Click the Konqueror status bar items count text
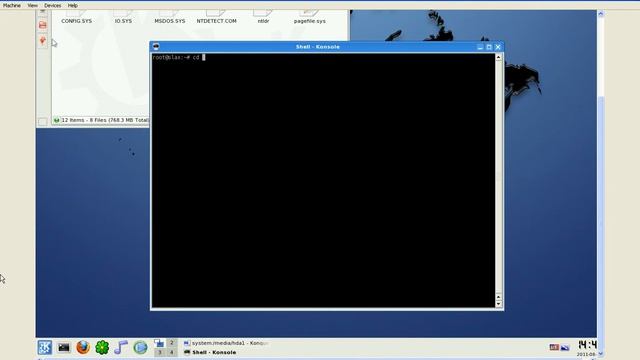Viewport: 640px width, 360px height. click(x=105, y=120)
